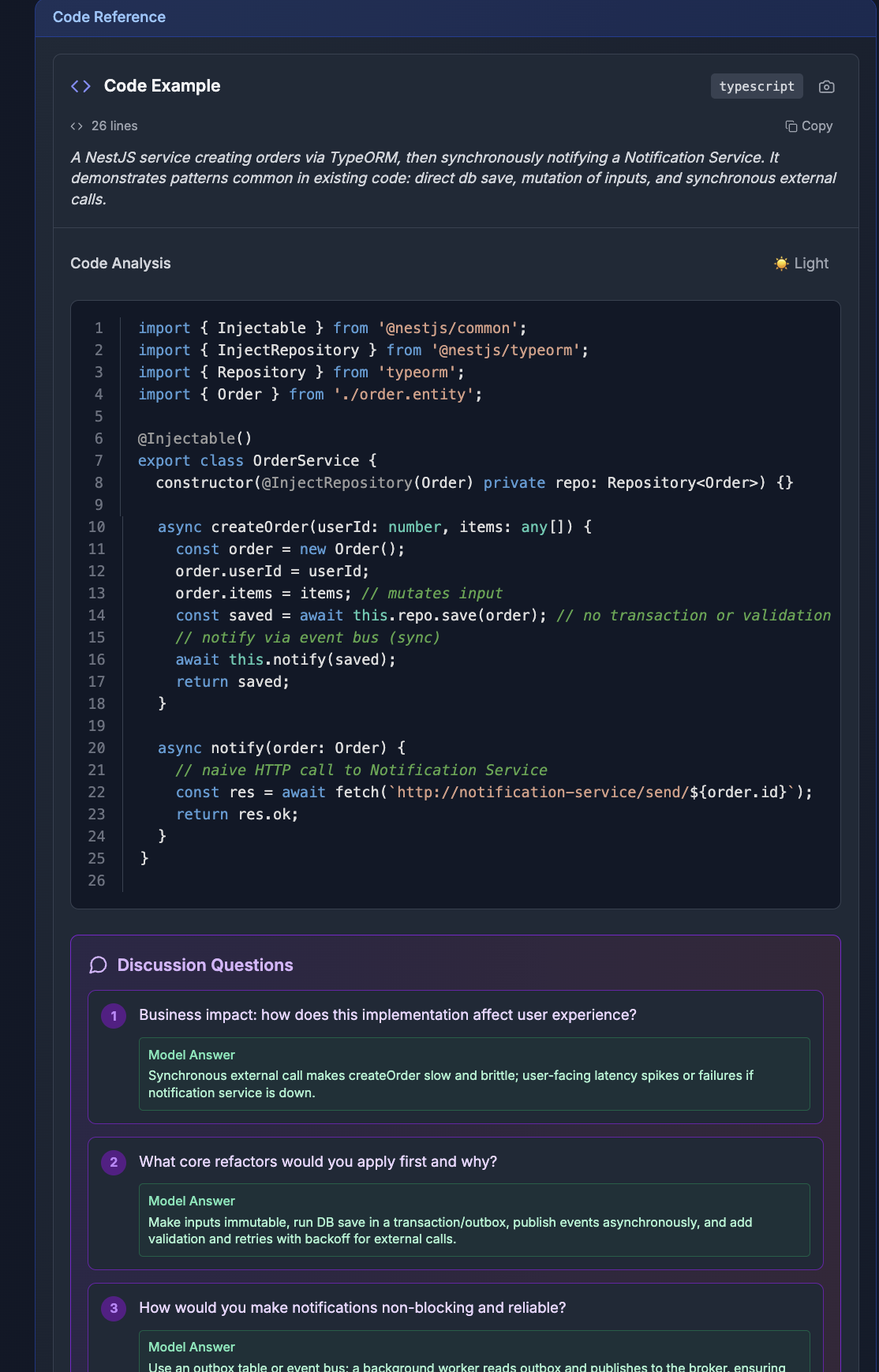Viewport: 879px width, 1372px height.
Task: Toggle the Light theme label
Action: (x=810, y=264)
